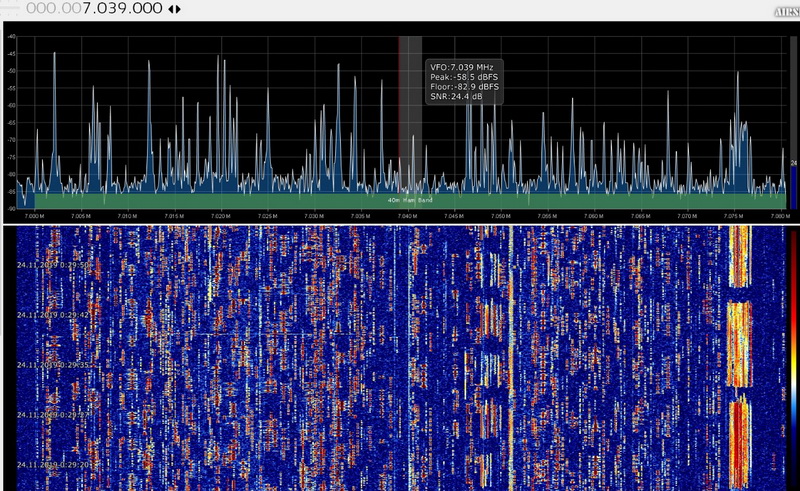Click the 'Peak:-58.5 dBFS' tooltip line
The image size is (800, 491).
pyautogui.click(x=464, y=77)
